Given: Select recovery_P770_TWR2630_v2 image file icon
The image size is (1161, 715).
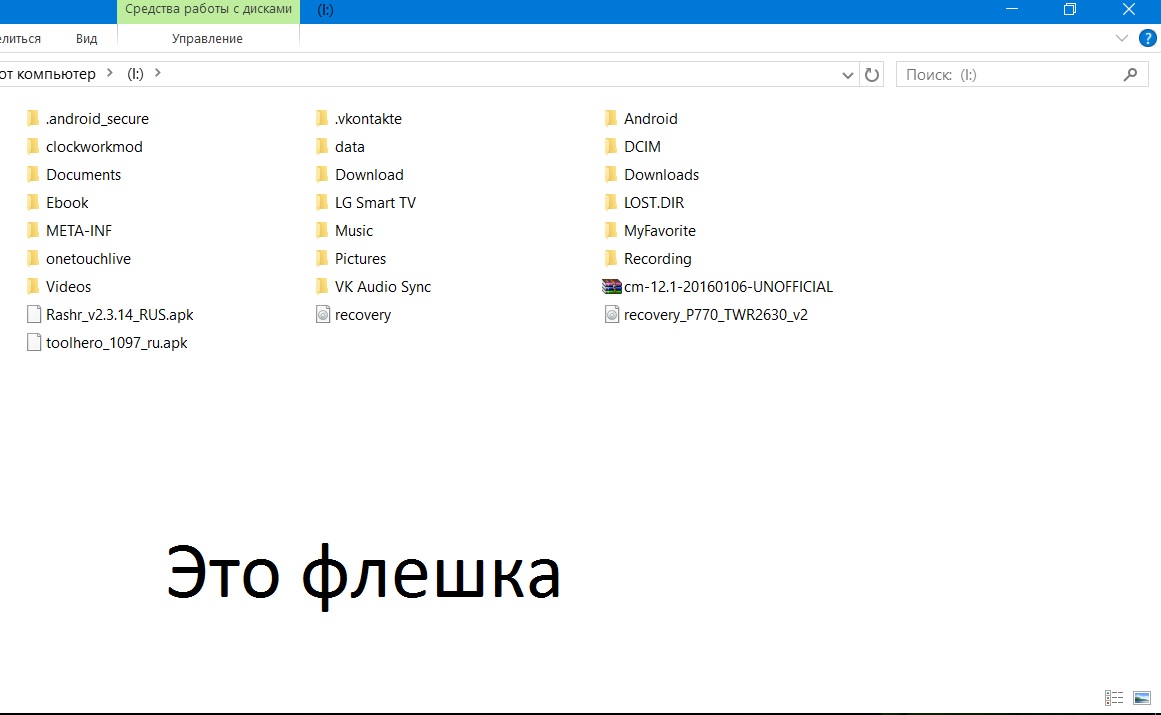Looking at the screenshot, I should click(612, 315).
